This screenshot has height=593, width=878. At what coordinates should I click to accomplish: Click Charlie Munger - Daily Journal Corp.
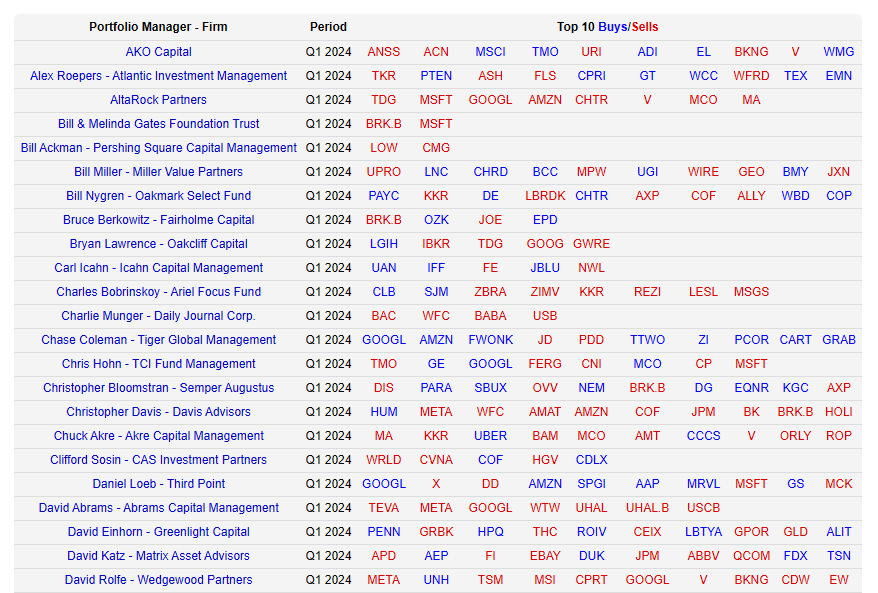[158, 316]
